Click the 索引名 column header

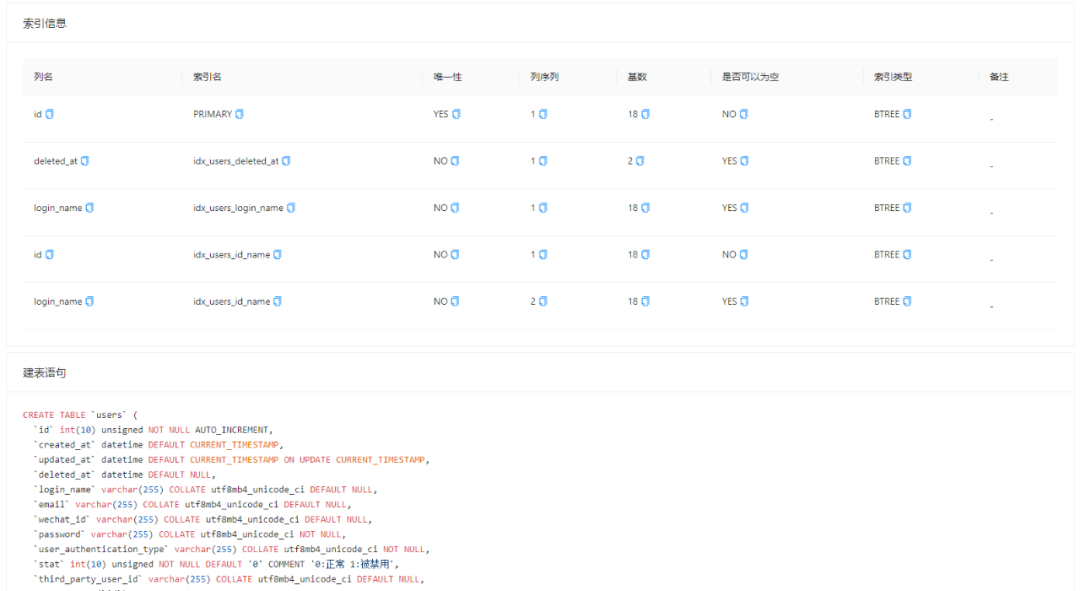pyautogui.click(x=207, y=77)
